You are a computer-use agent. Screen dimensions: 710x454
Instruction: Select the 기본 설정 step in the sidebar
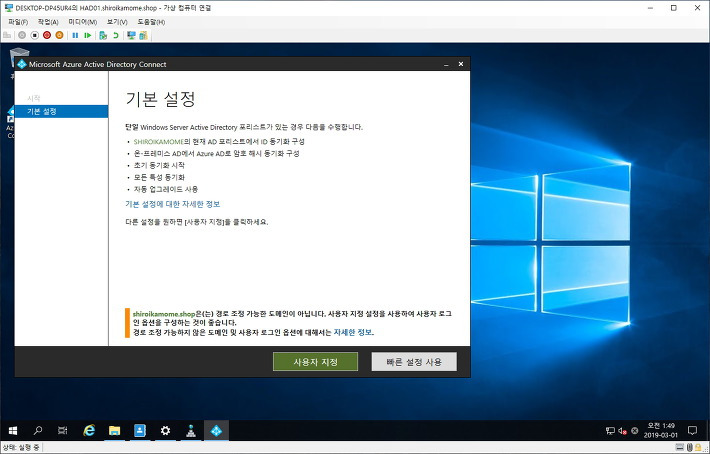tap(61, 111)
